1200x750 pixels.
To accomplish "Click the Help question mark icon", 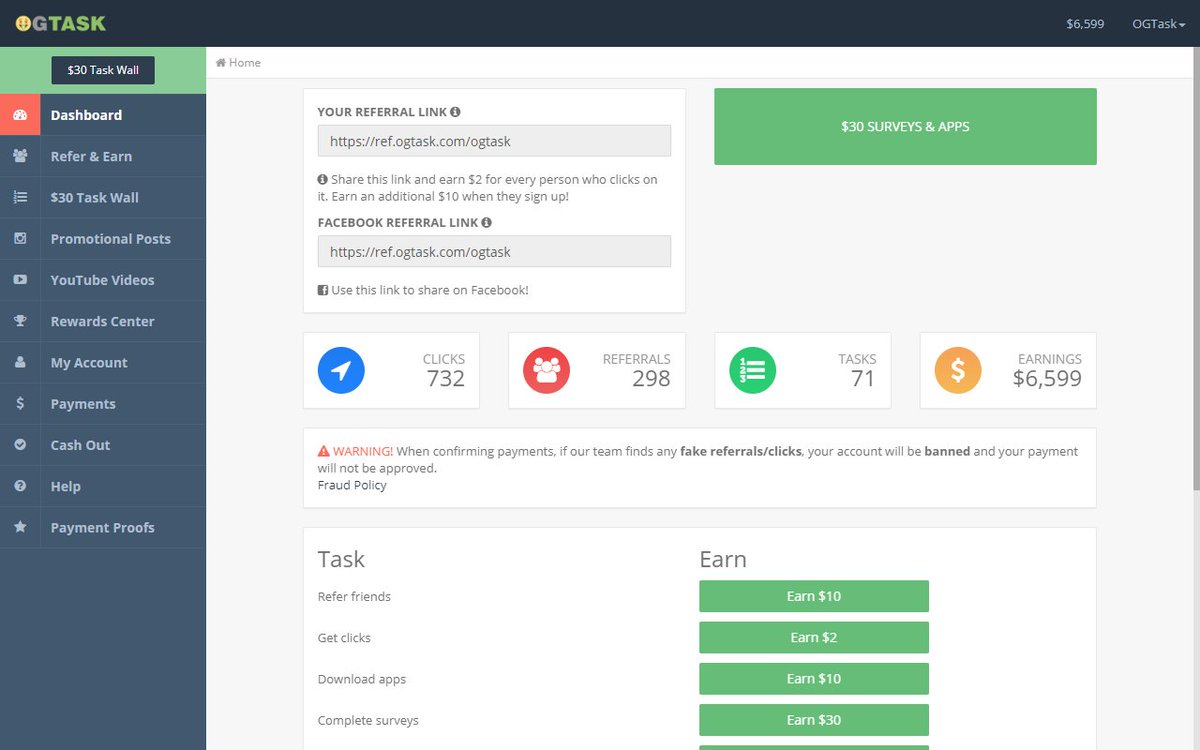I will click(x=20, y=486).
